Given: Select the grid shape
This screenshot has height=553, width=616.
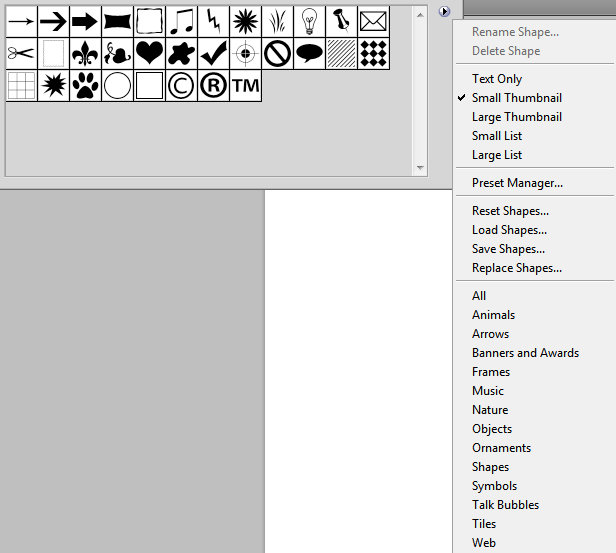Looking at the screenshot, I should pyautogui.click(x=22, y=86).
